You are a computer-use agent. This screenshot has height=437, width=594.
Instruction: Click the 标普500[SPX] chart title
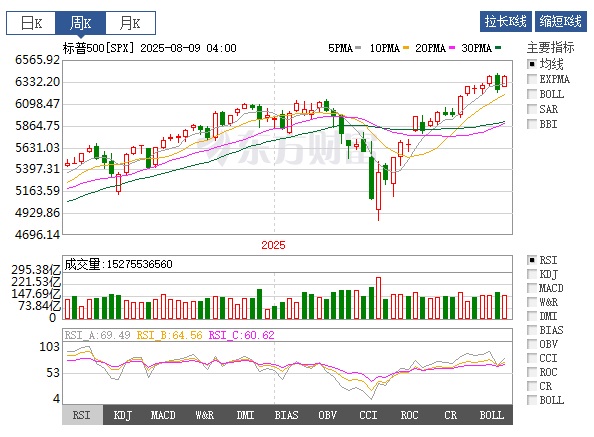(98, 48)
